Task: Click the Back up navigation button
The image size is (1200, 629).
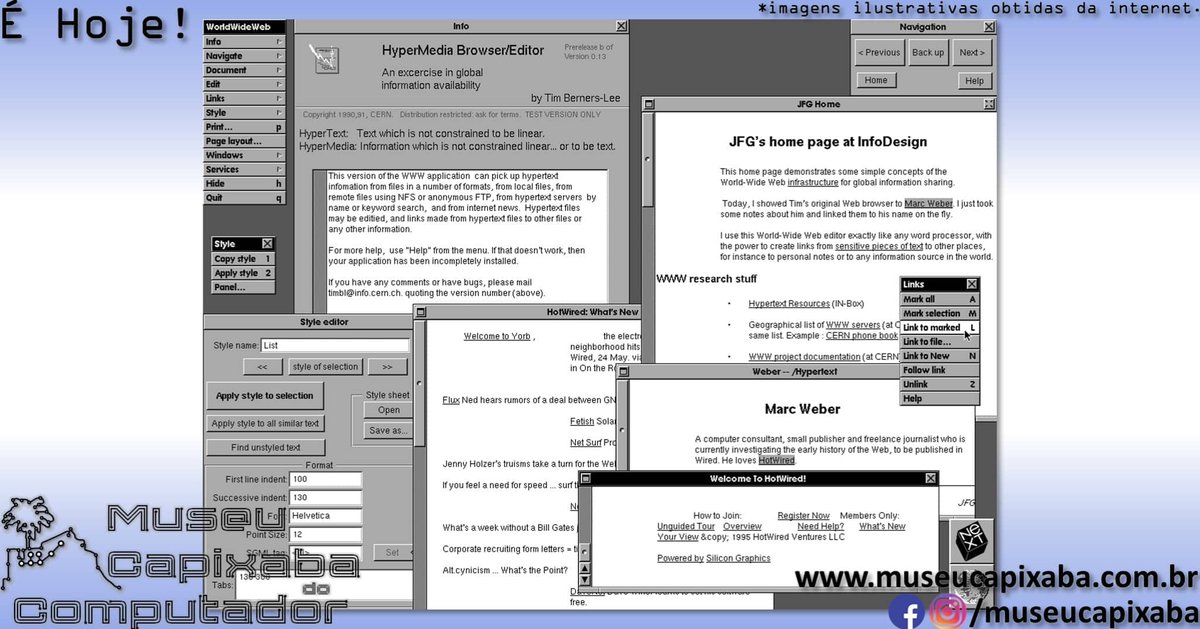Action: (x=928, y=52)
